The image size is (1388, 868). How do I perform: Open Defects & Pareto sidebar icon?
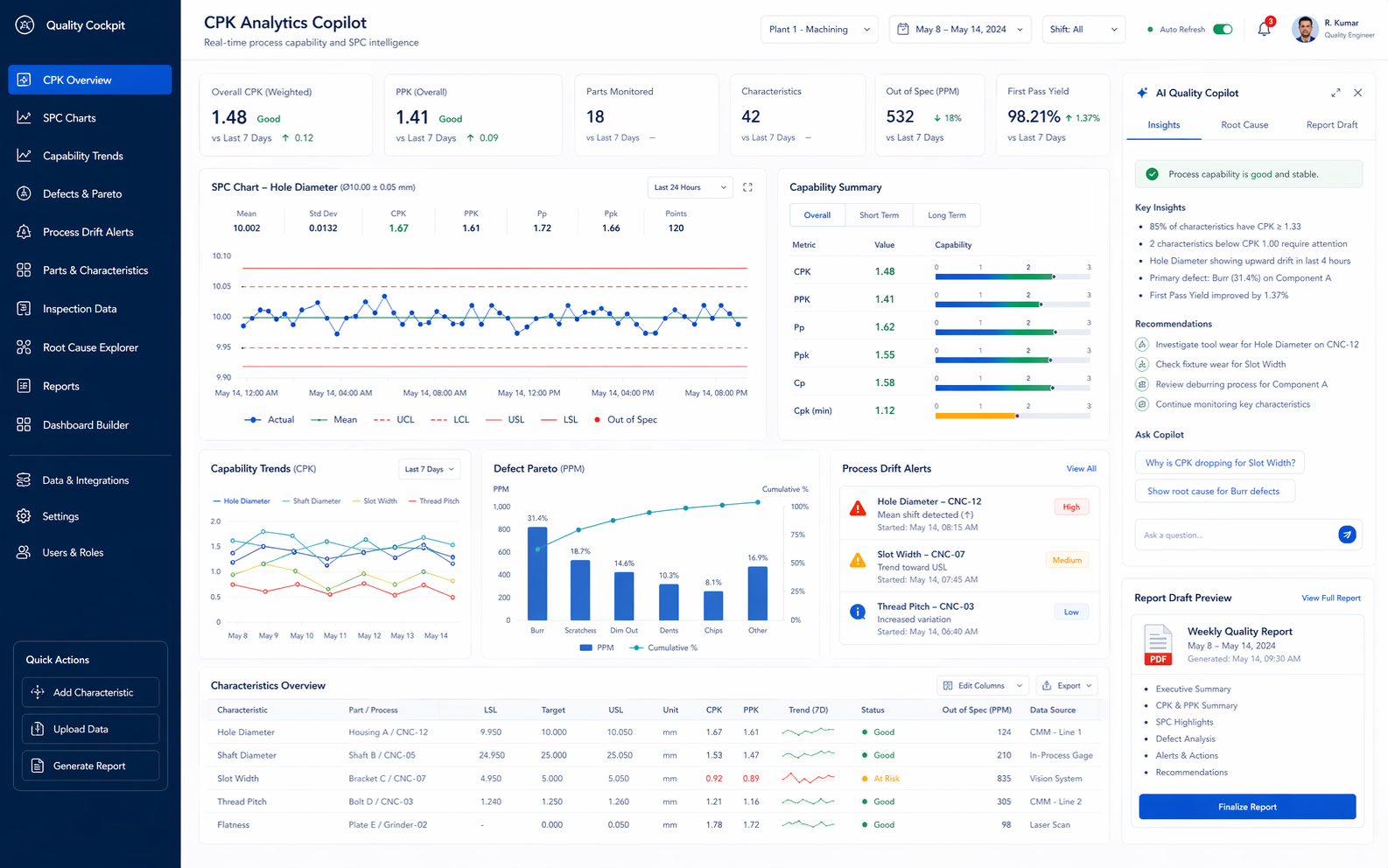[x=24, y=193]
